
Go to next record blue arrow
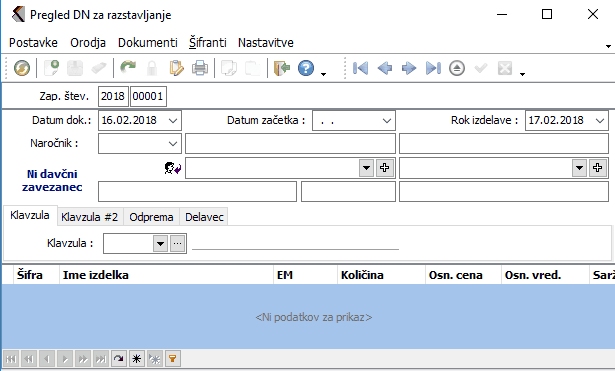(x=409, y=68)
